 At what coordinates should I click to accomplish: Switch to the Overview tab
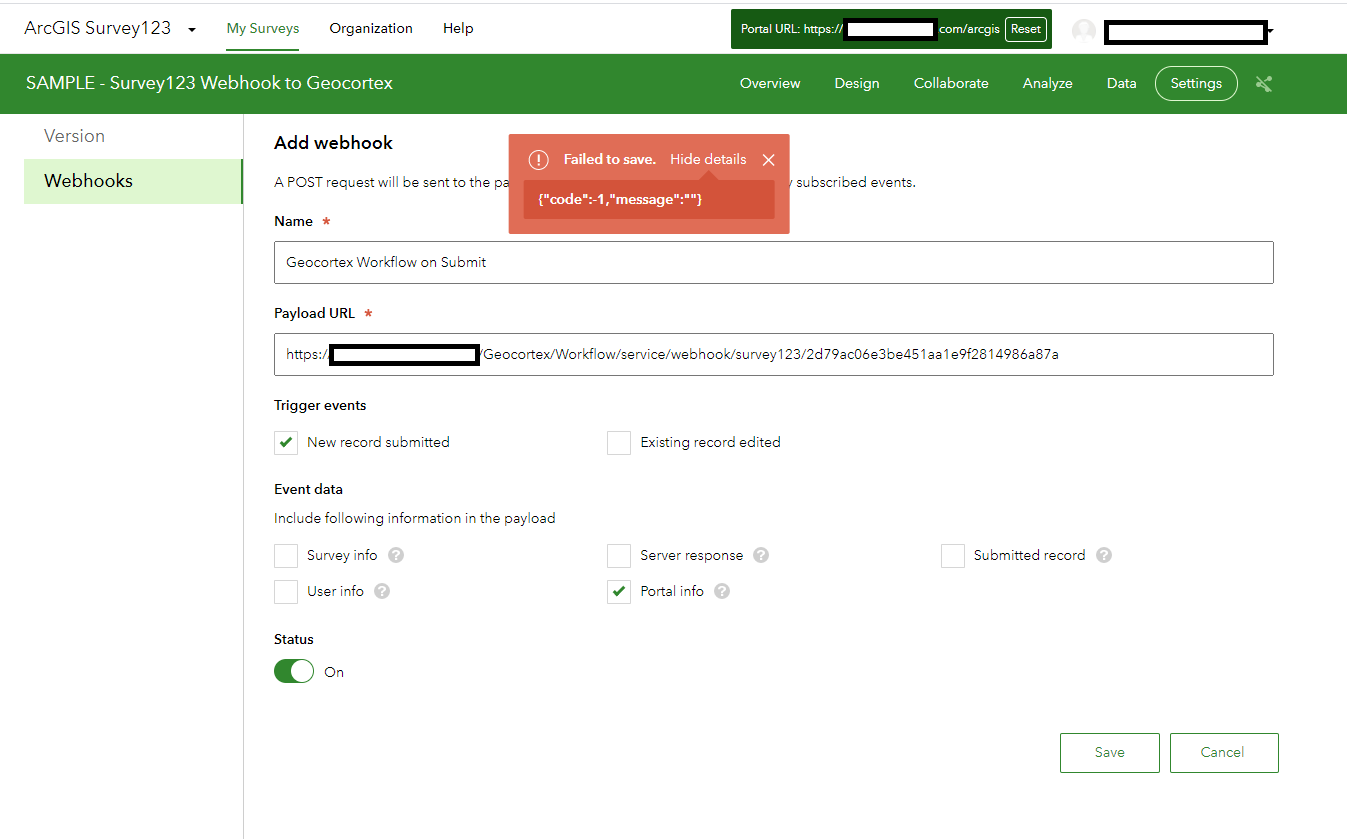point(770,83)
